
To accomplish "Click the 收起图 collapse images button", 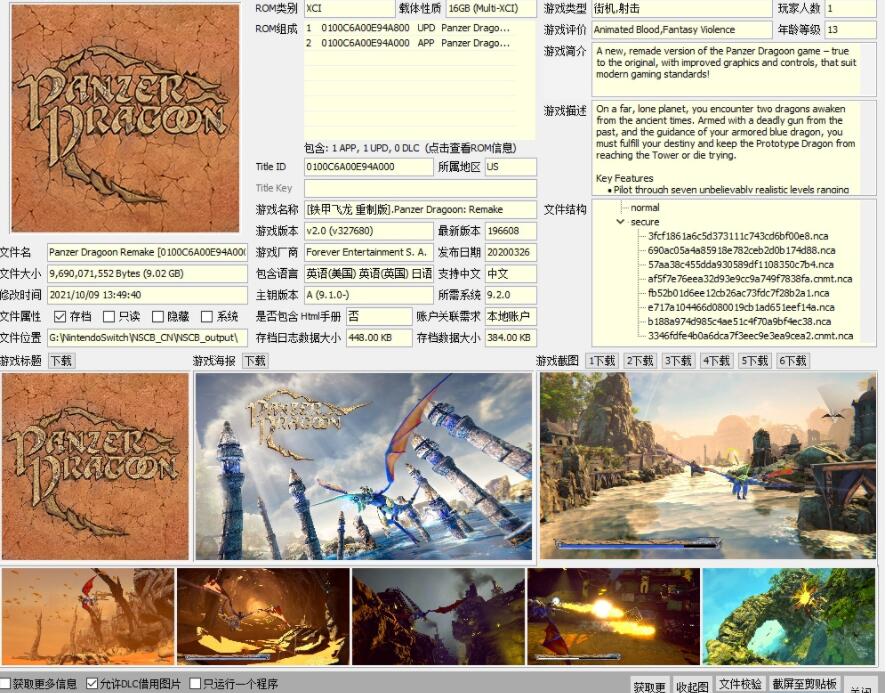I will 692,686.
